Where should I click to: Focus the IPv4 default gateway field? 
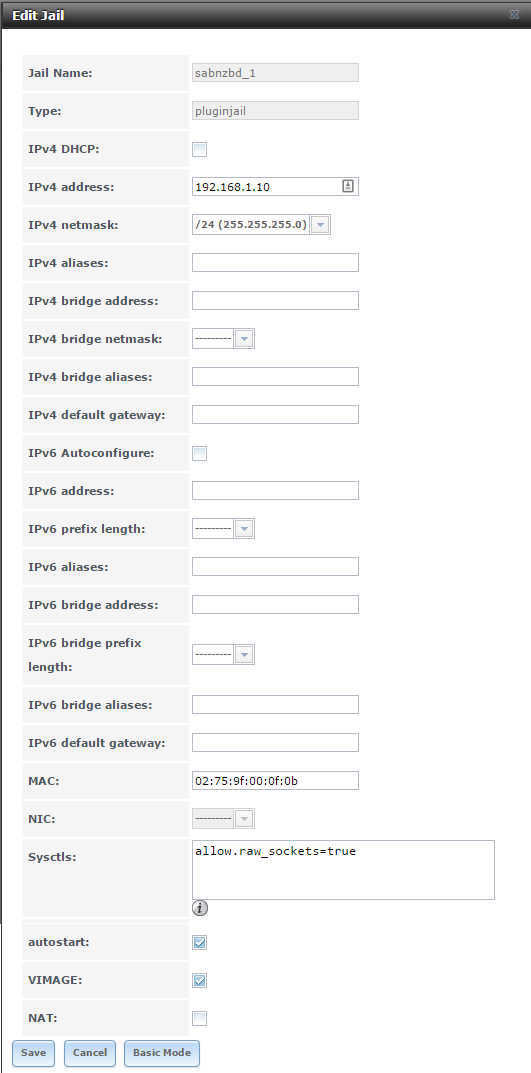(275, 415)
